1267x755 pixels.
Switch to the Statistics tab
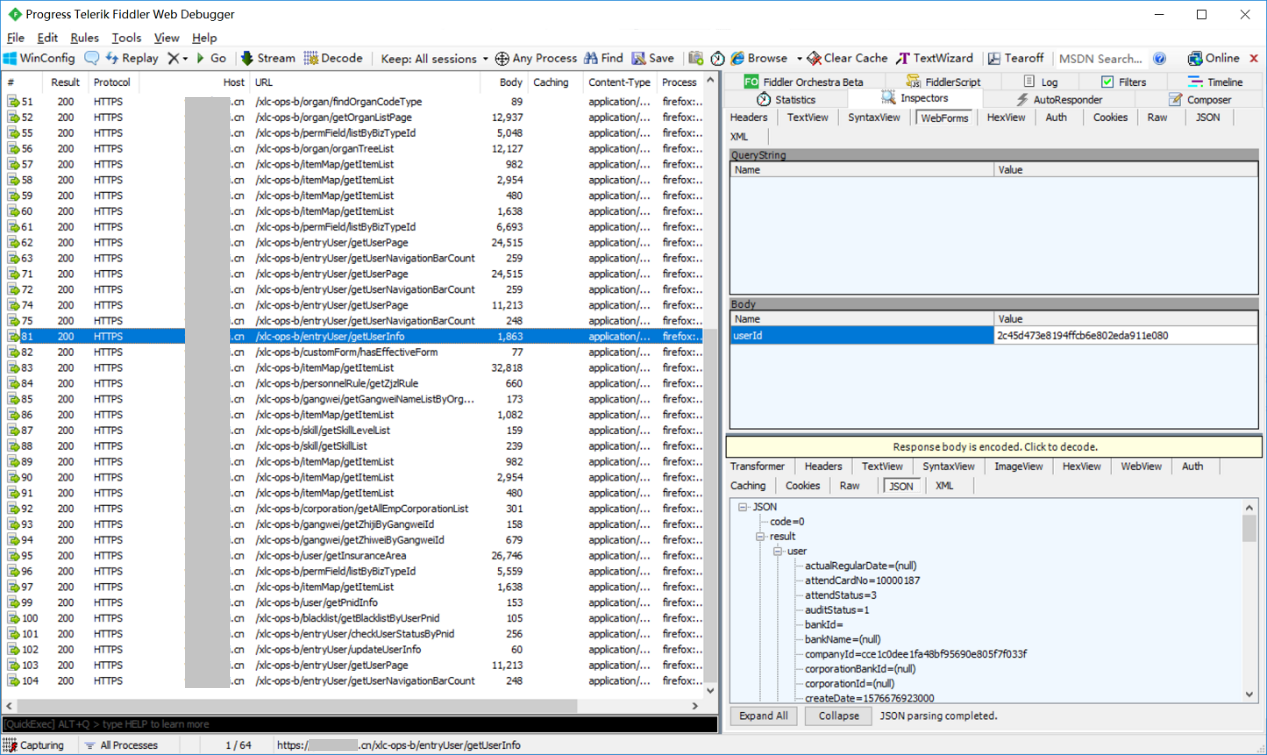point(786,100)
